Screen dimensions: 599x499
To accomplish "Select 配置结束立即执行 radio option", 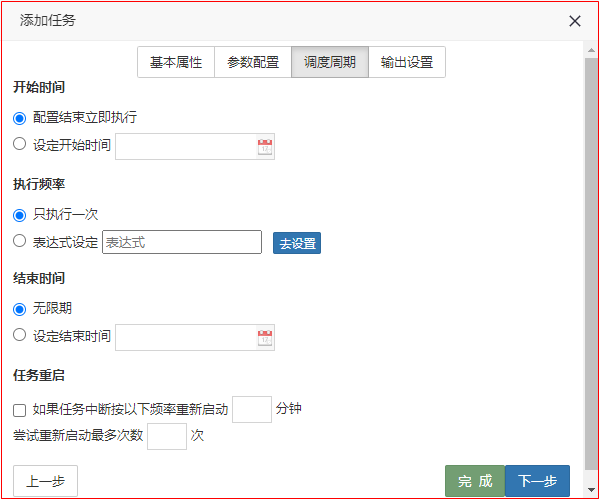I will [19, 118].
